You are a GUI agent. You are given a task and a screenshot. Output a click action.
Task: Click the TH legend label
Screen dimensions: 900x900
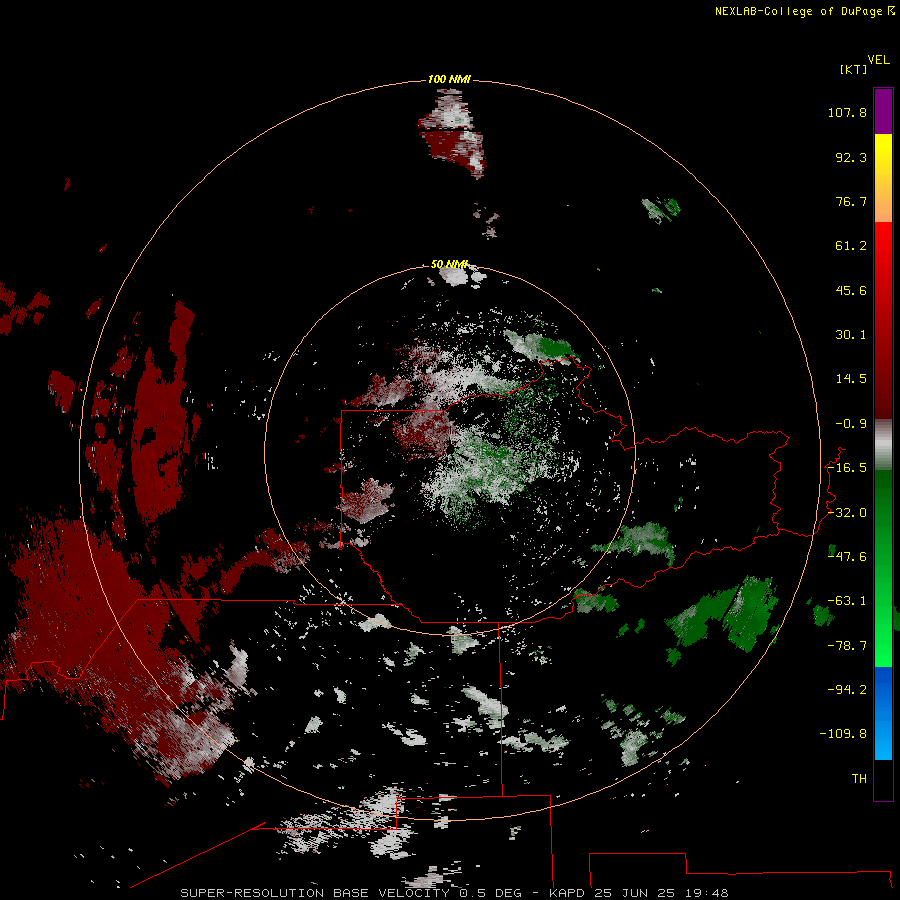coord(859,779)
